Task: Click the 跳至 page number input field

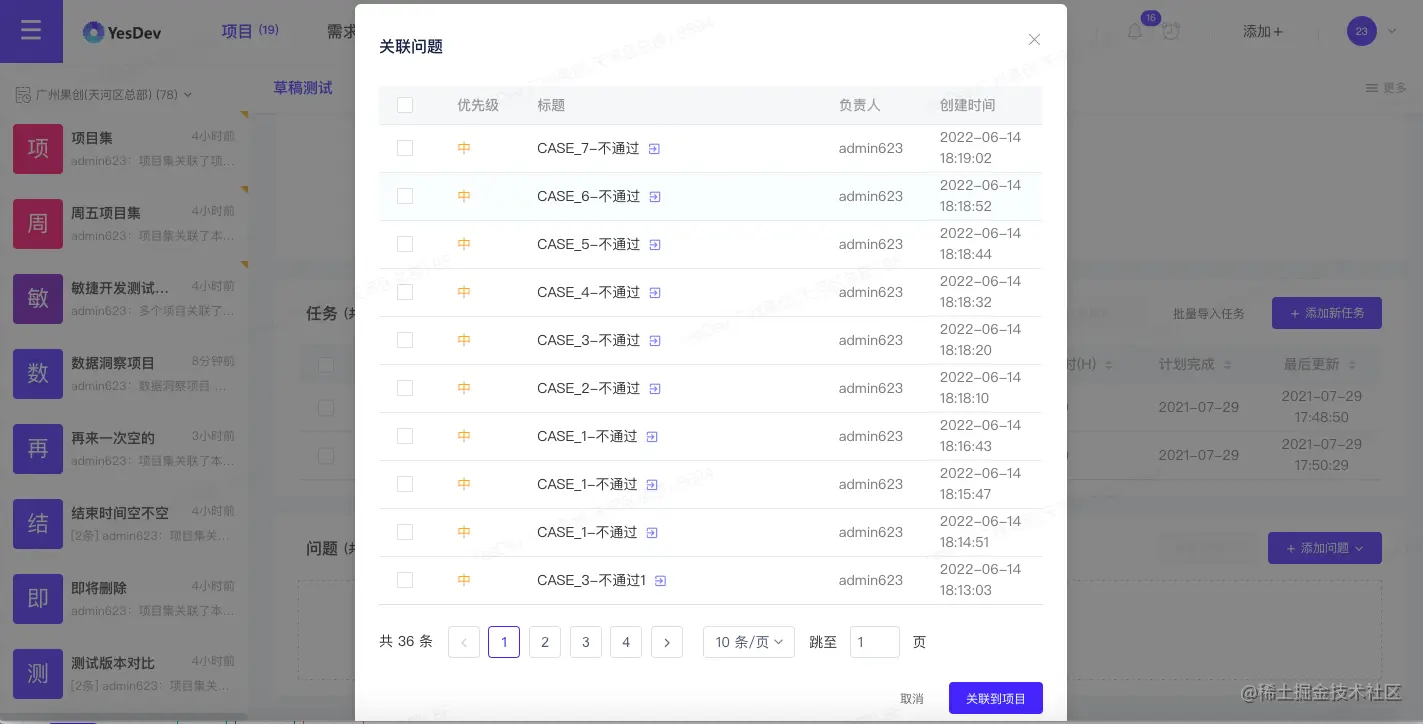Action: click(875, 642)
